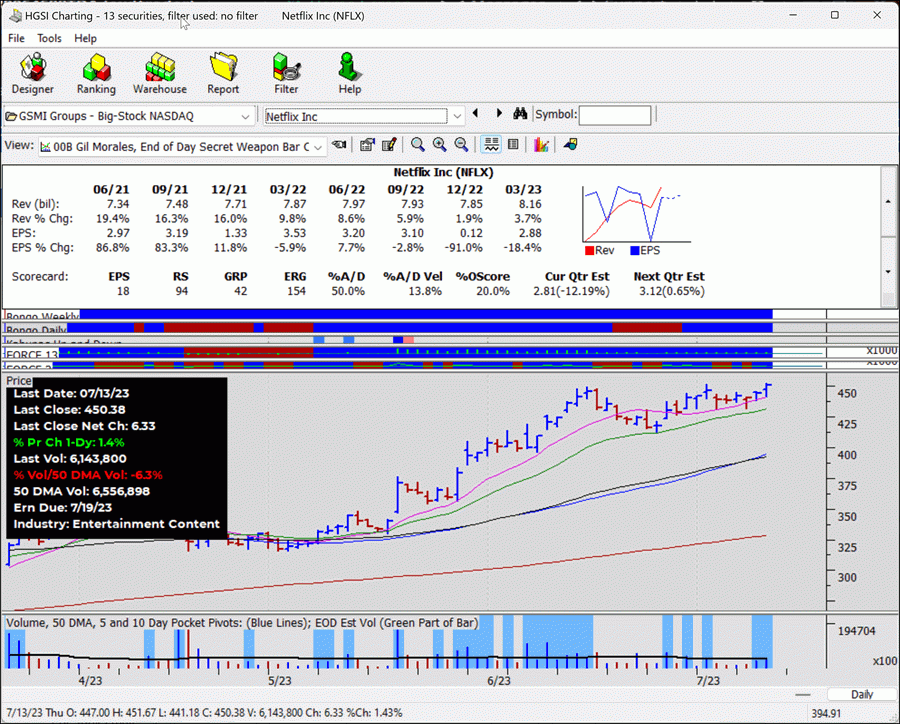Expand the Netflix Inc security dropdown
The height and width of the screenshot is (724, 900).
point(457,117)
